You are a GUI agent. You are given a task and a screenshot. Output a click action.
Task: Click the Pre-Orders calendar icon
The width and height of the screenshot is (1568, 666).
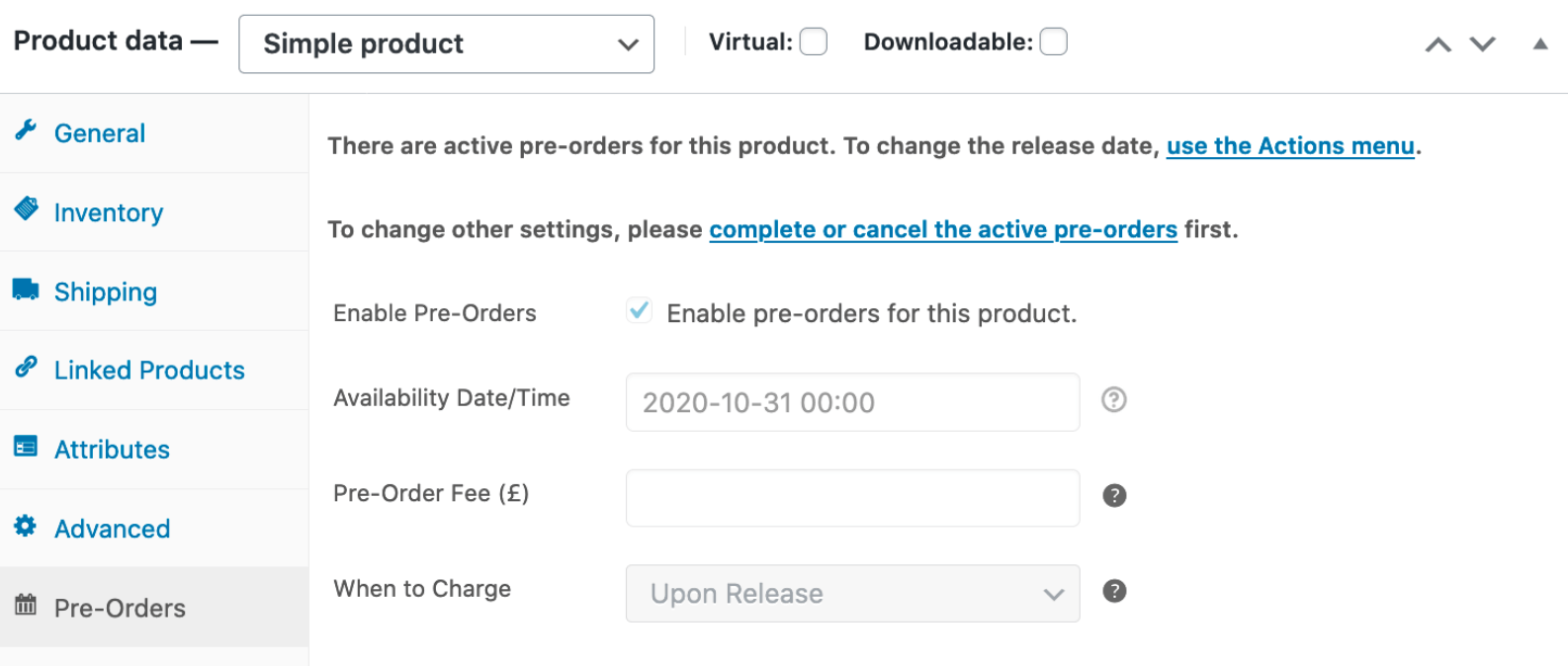(26, 605)
